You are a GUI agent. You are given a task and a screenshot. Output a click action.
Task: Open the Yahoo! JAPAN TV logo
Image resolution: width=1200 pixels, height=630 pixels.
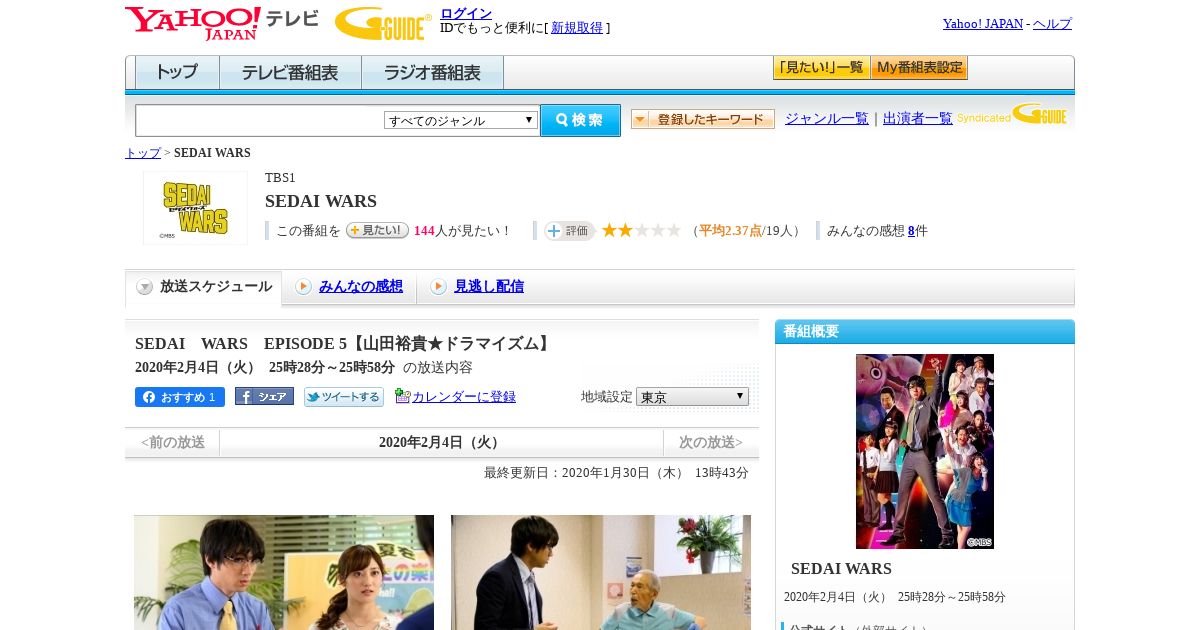(x=221, y=23)
